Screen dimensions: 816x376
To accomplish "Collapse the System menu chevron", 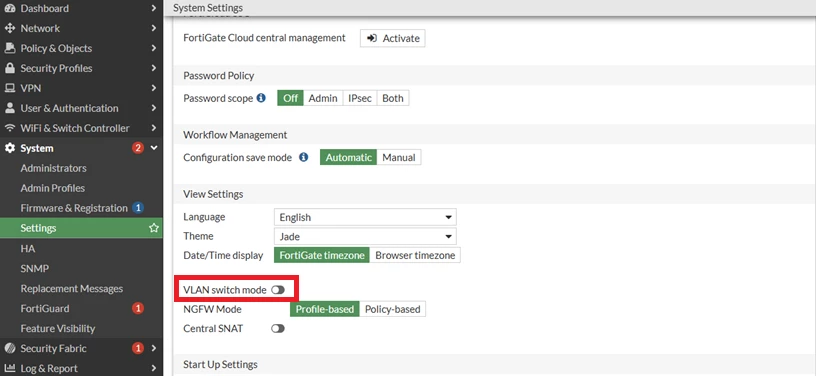I will tap(154, 148).
